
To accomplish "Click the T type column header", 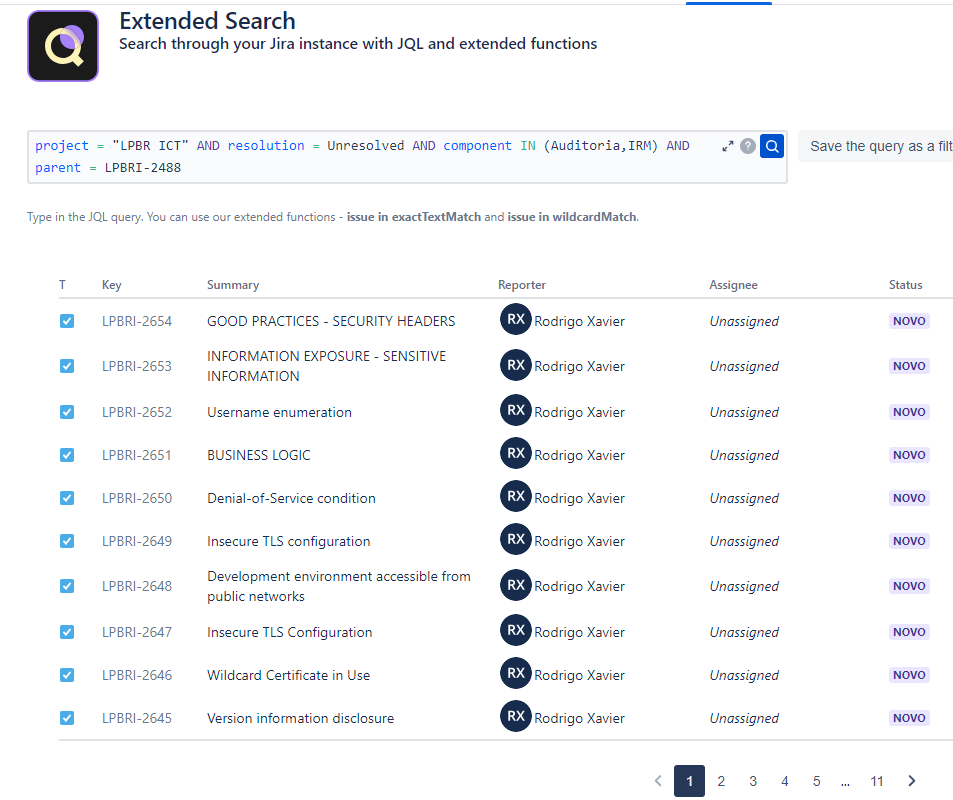I will tap(62, 285).
